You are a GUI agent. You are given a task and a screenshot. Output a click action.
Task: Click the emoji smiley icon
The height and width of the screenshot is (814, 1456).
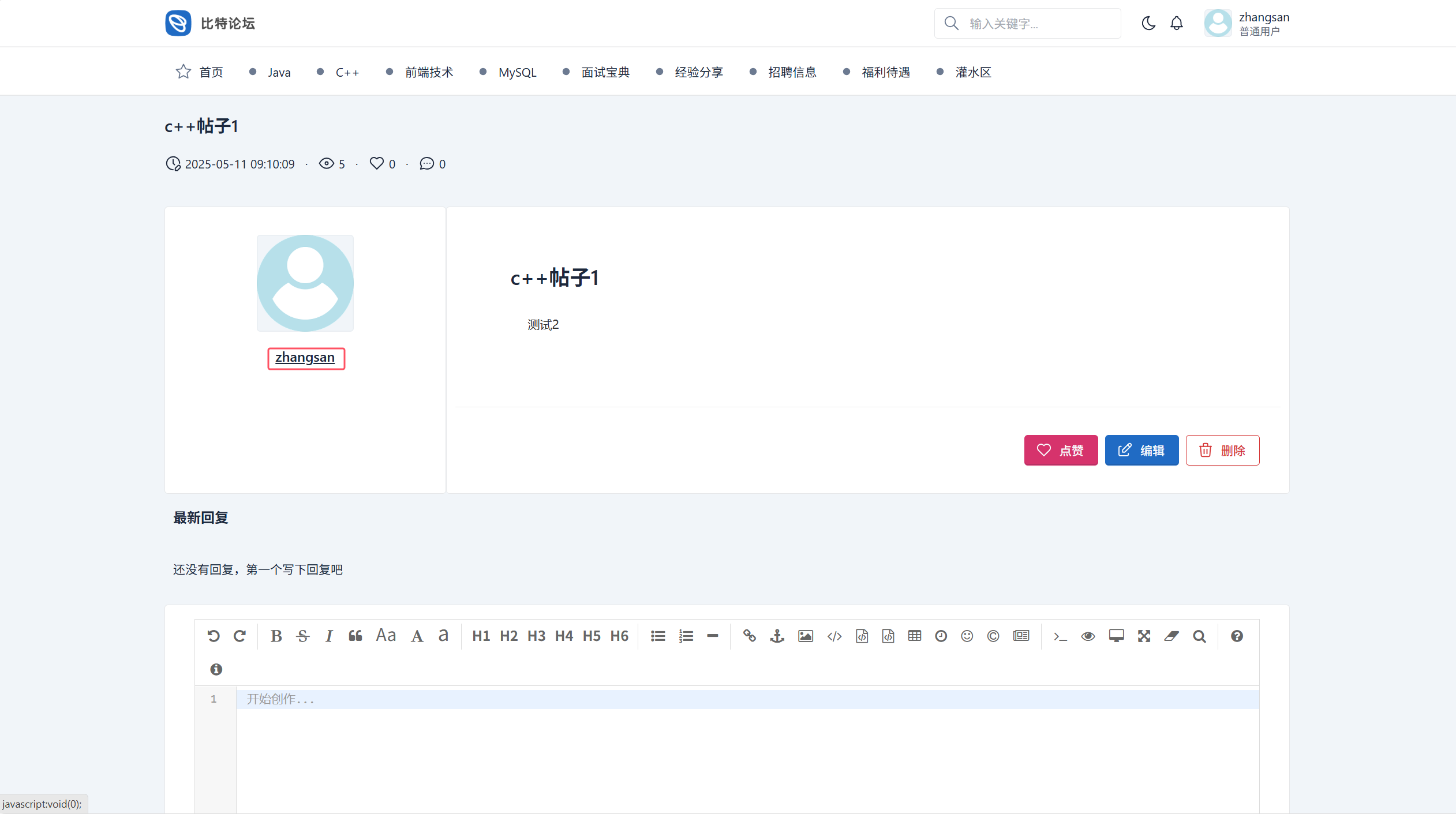point(967,636)
